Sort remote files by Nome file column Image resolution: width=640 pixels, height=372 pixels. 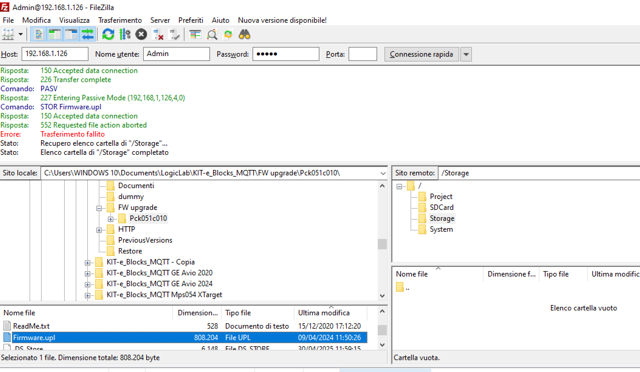coord(438,274)
